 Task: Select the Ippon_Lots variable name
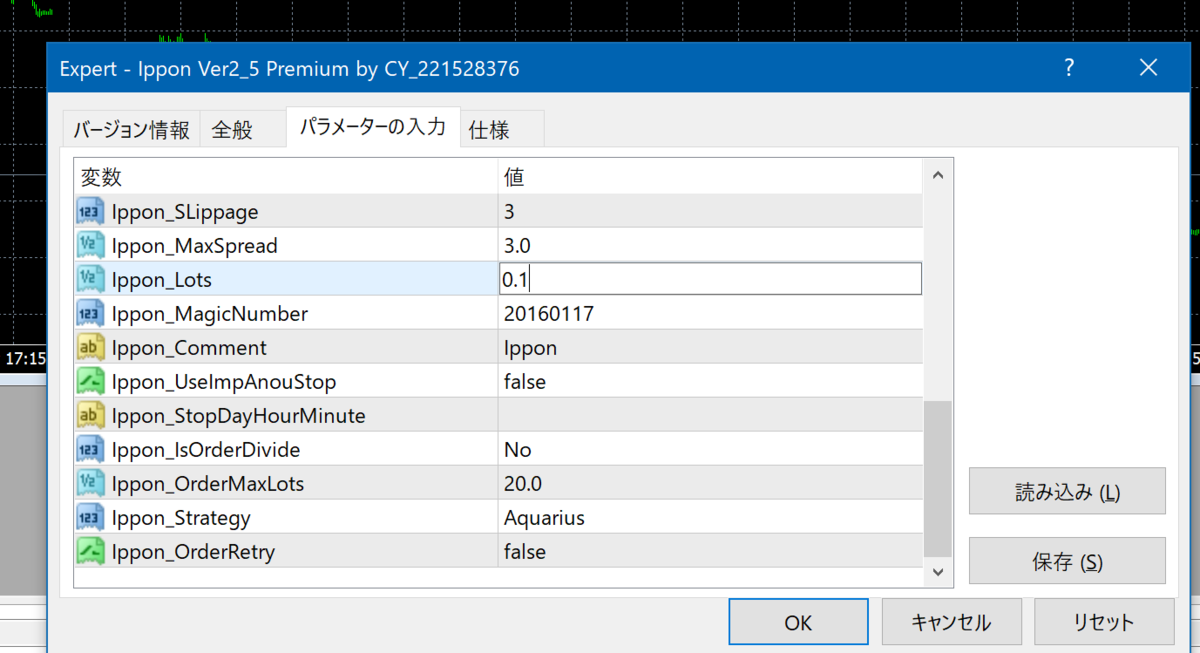point(162,280)
